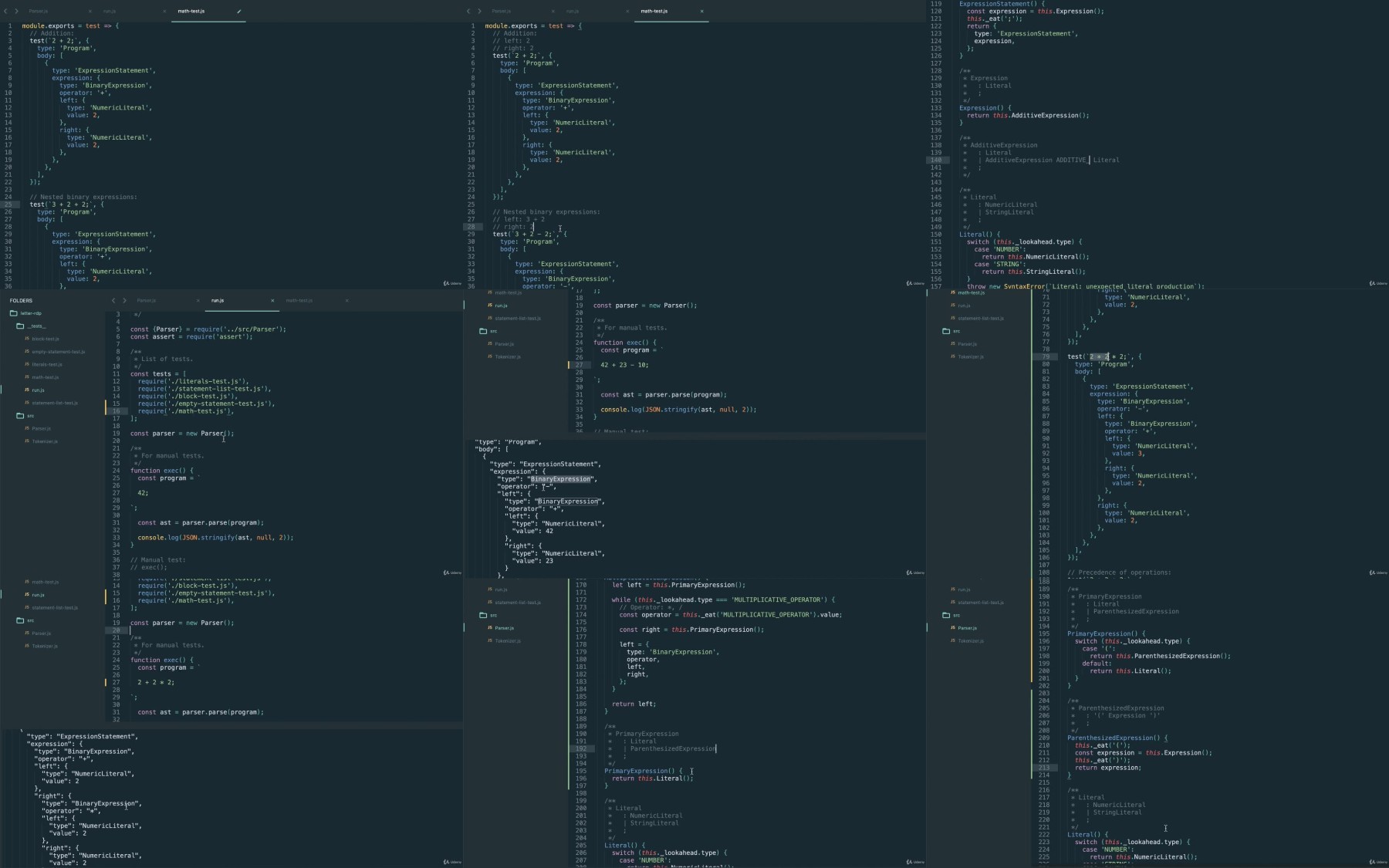
Task: Click the letter-rdp root folder icon
Action: 14,313
